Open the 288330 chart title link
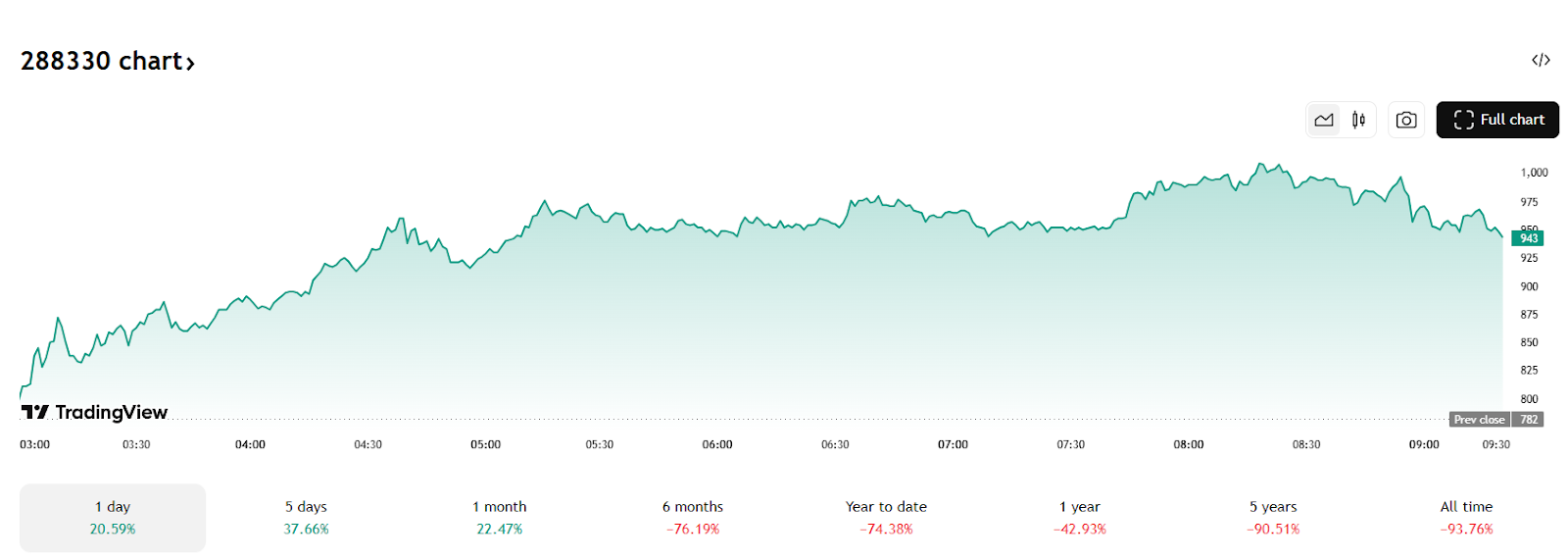Viewport: 1568px width, 559px height. [x=108, y=61]
